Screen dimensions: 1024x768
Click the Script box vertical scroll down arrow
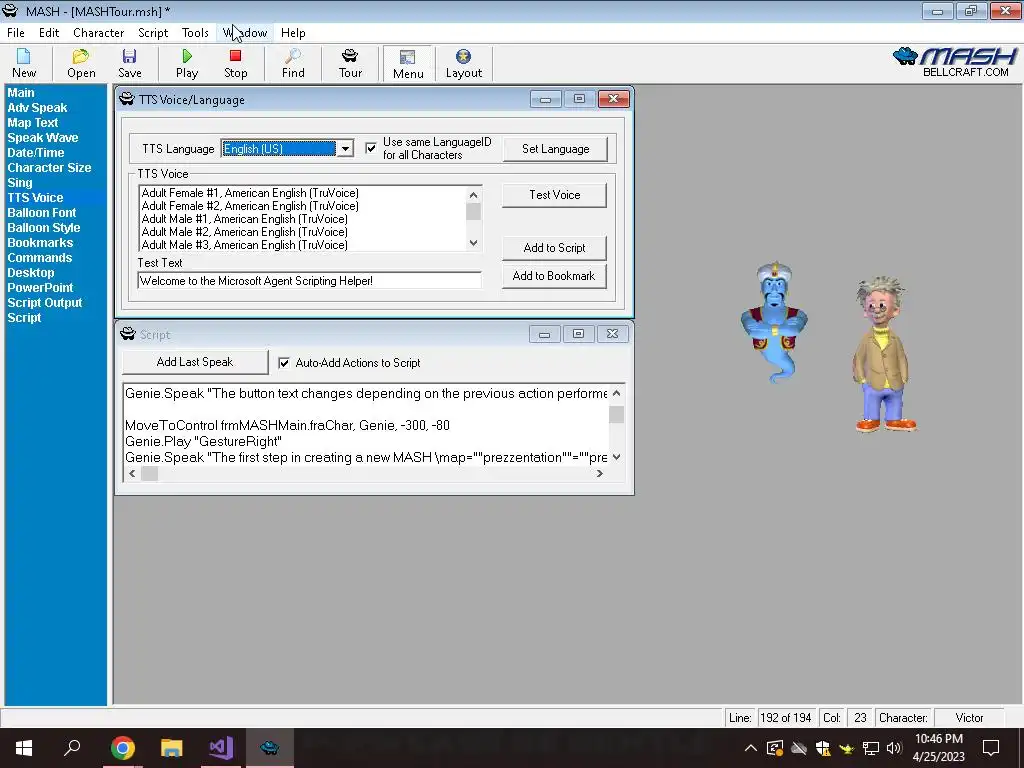coord(616,456)
